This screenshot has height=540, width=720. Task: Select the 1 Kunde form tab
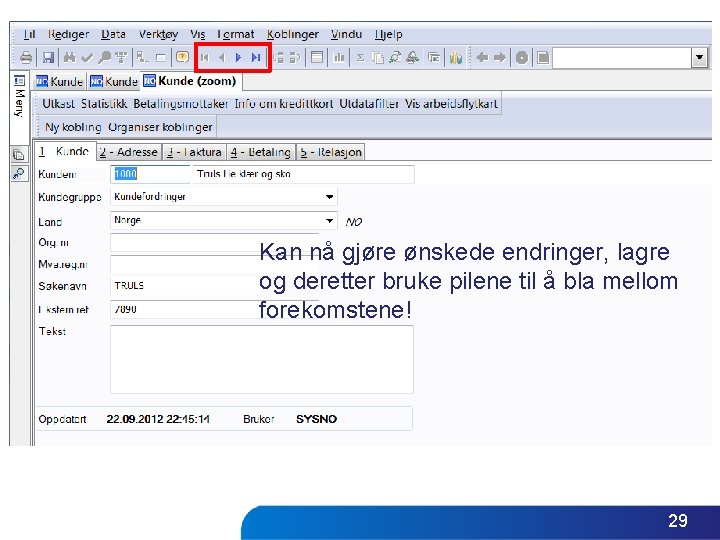click(x=65, y=151)
